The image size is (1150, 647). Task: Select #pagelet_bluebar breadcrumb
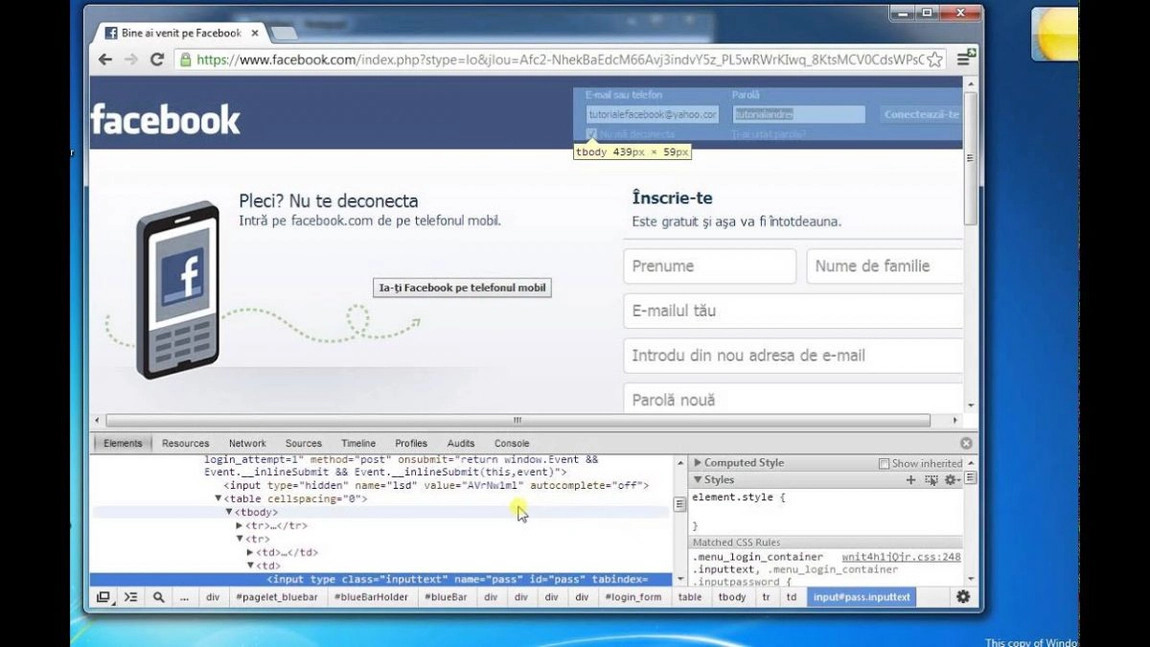[x=277, y=597]
